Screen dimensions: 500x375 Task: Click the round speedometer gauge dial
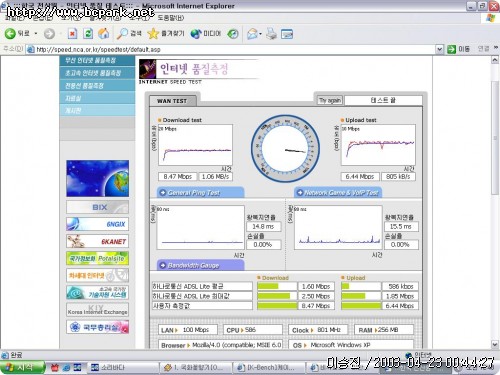click(x=285, y=149)
